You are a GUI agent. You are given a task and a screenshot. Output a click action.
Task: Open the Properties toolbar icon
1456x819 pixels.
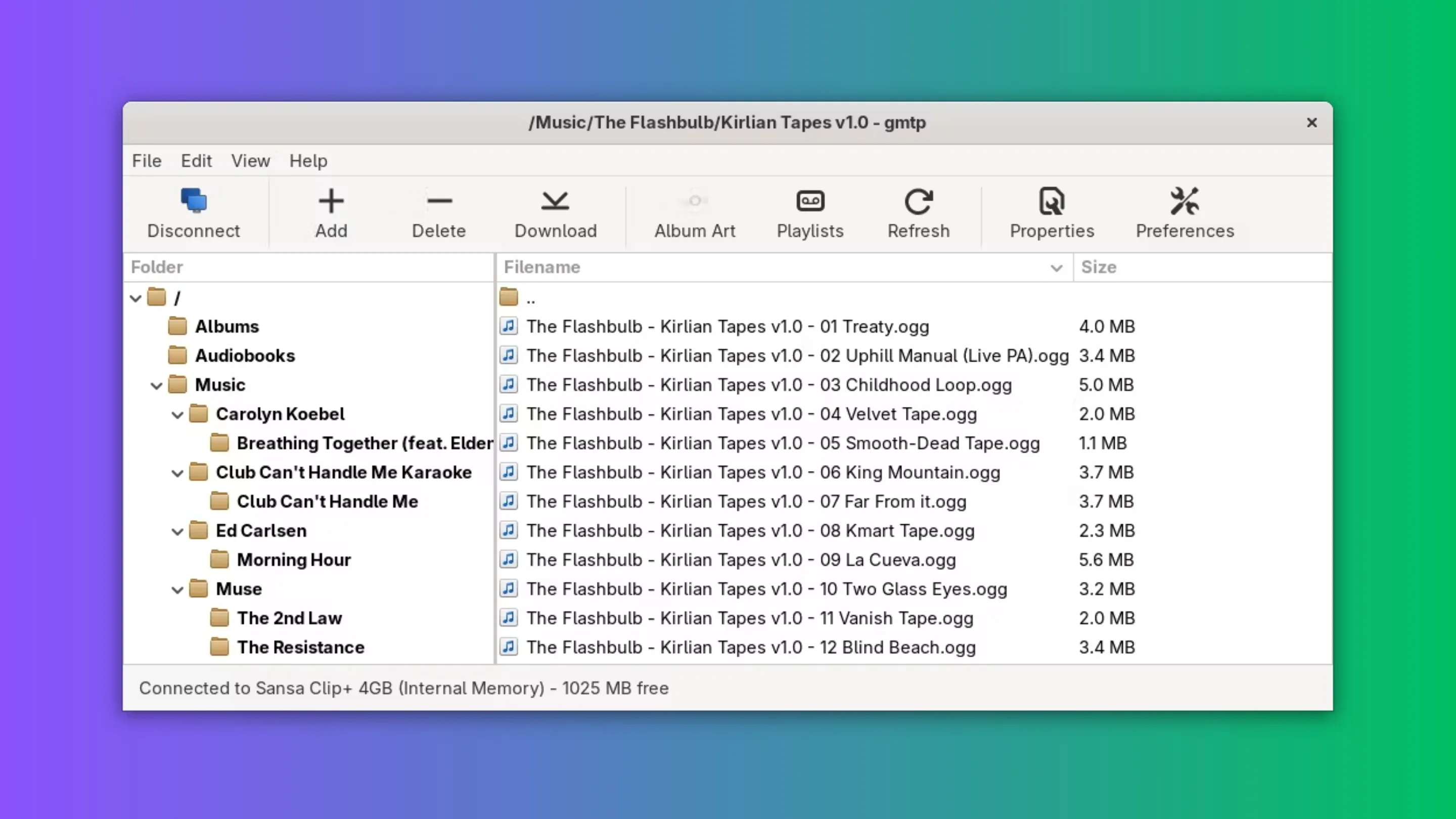pos(1052,201)
